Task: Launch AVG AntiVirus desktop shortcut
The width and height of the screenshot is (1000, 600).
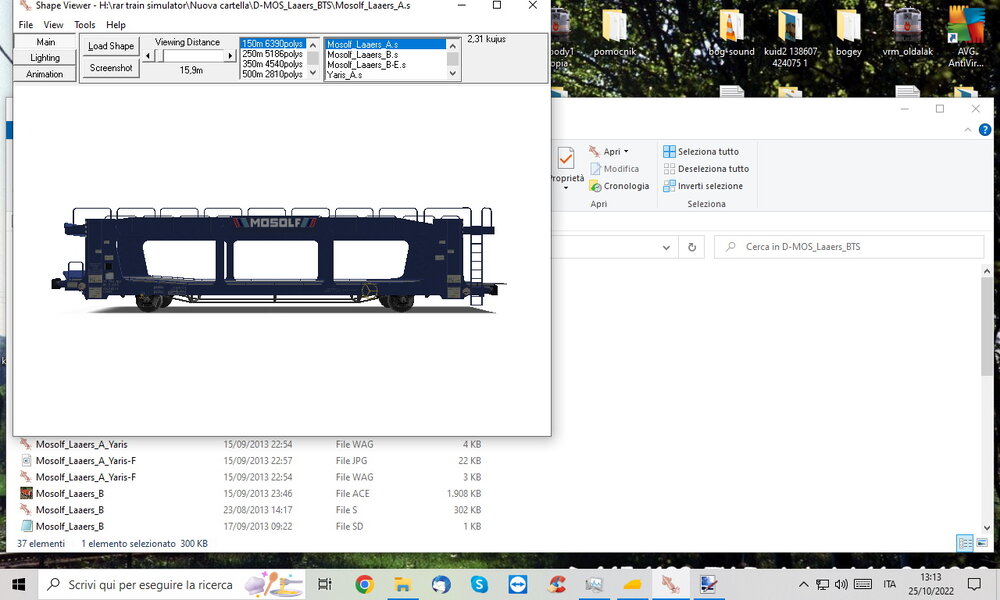Action: (966, 37)
